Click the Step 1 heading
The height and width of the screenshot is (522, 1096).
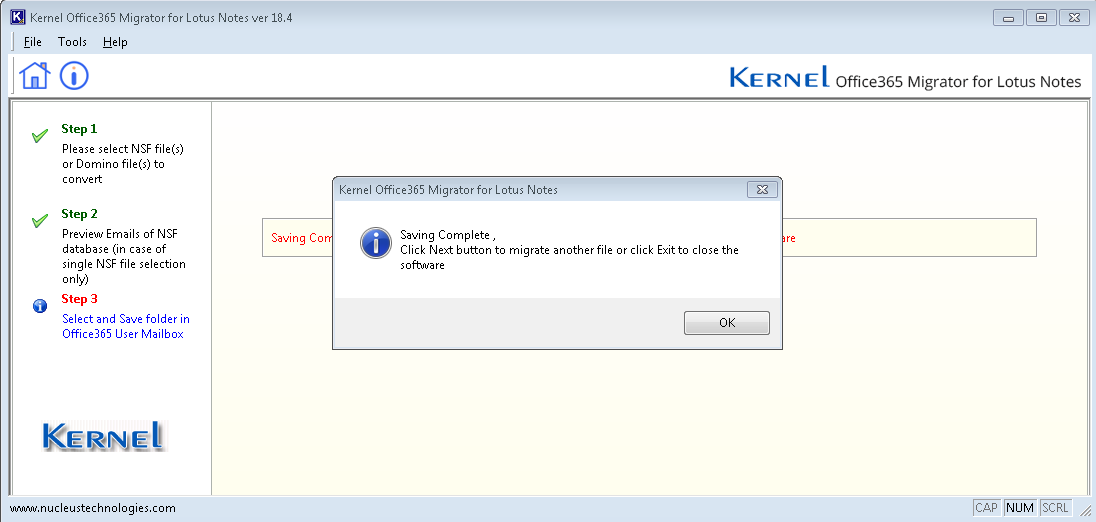coord(79,129)
